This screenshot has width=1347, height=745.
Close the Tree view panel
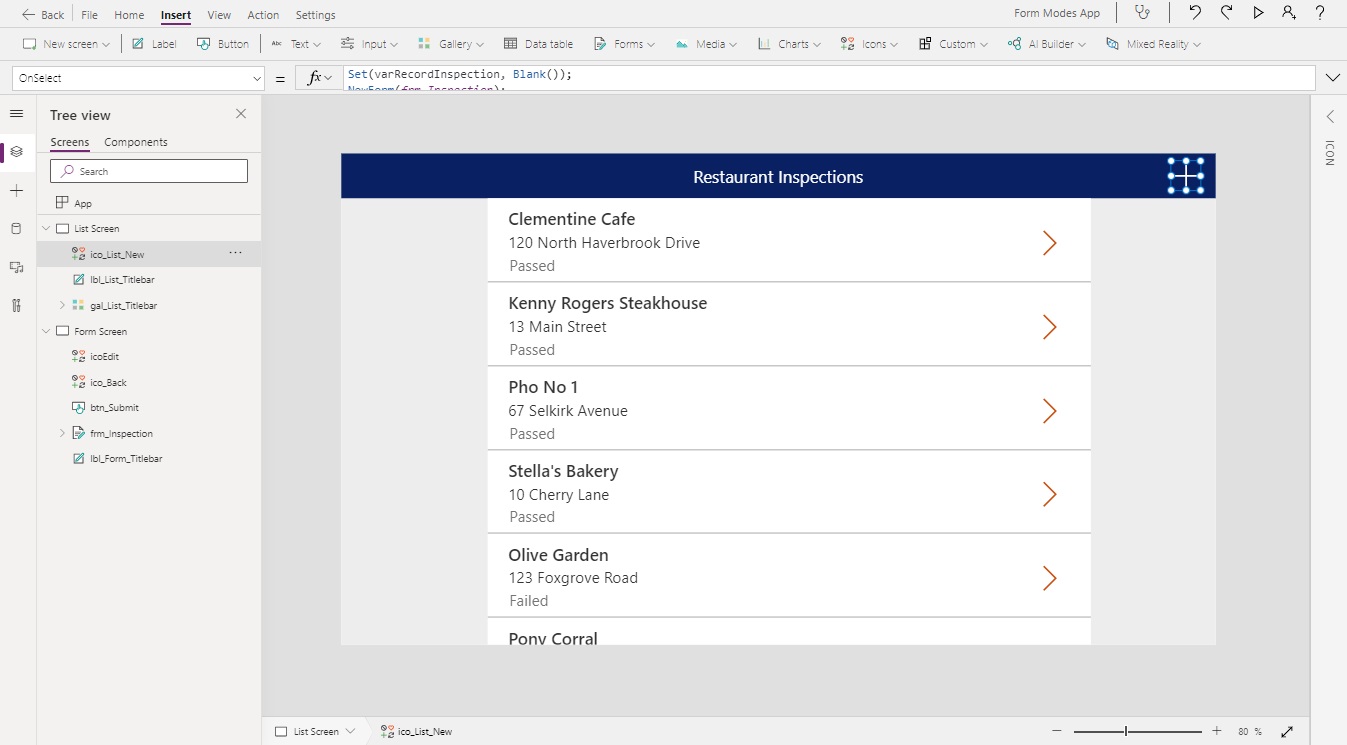(x=240, y=114)
